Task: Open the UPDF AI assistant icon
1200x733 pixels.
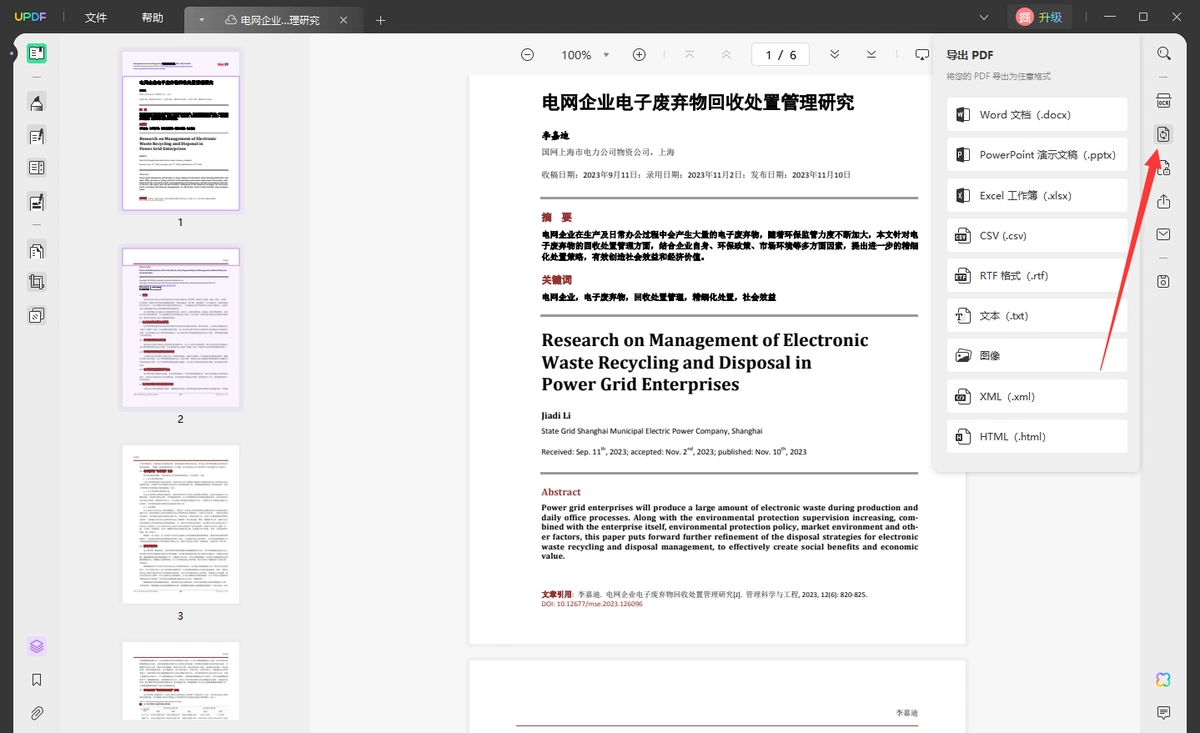Action: (1163, 680)
